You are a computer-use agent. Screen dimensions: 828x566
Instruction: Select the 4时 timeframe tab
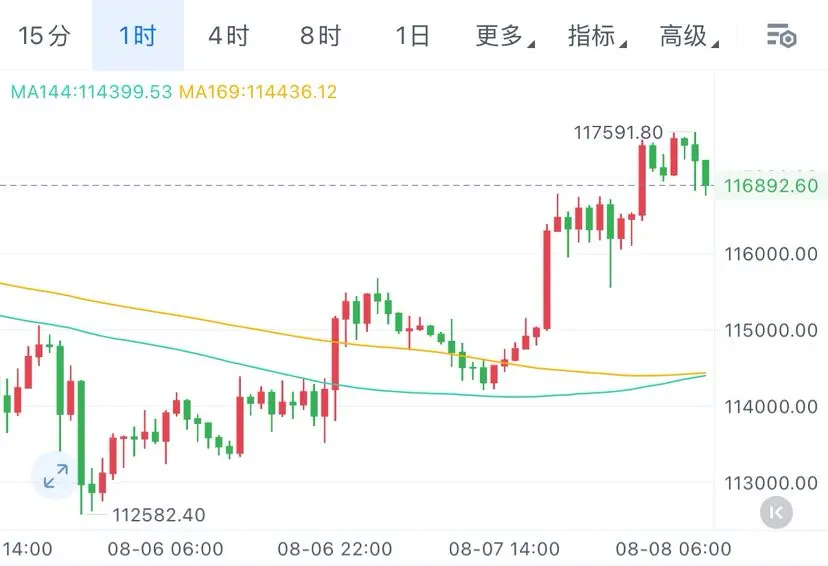(229, 36)
